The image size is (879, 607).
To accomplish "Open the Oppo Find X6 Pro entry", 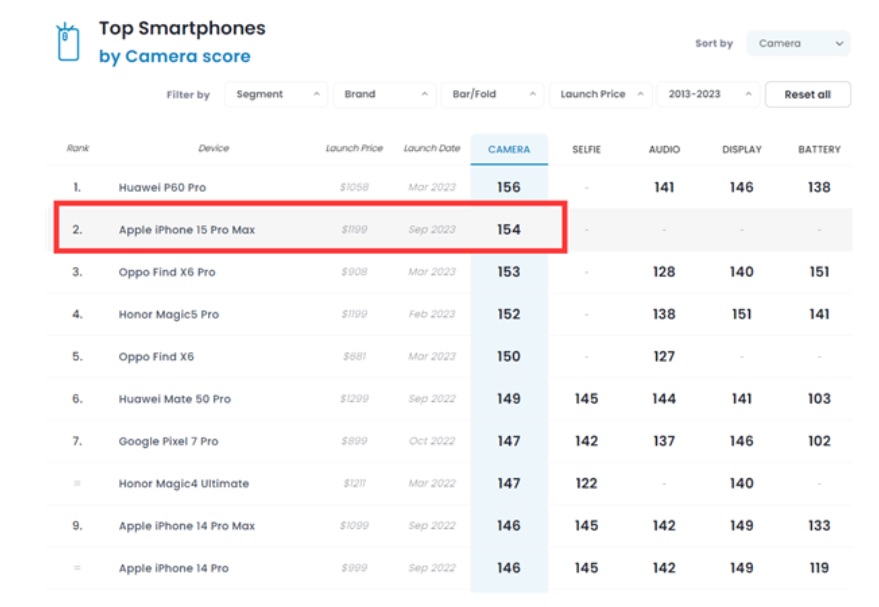I will click(x=166, y=272).
